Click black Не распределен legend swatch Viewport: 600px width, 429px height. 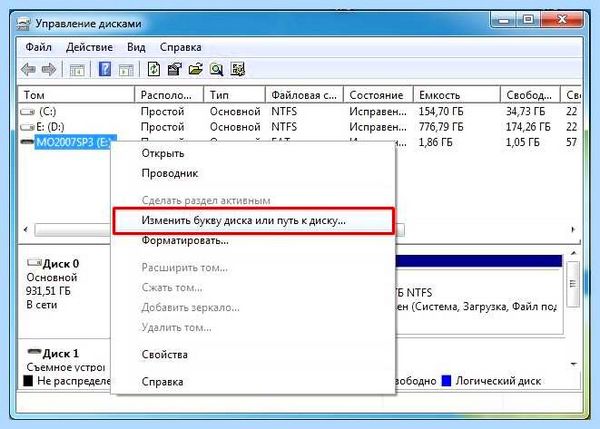(x=28, y=381)
